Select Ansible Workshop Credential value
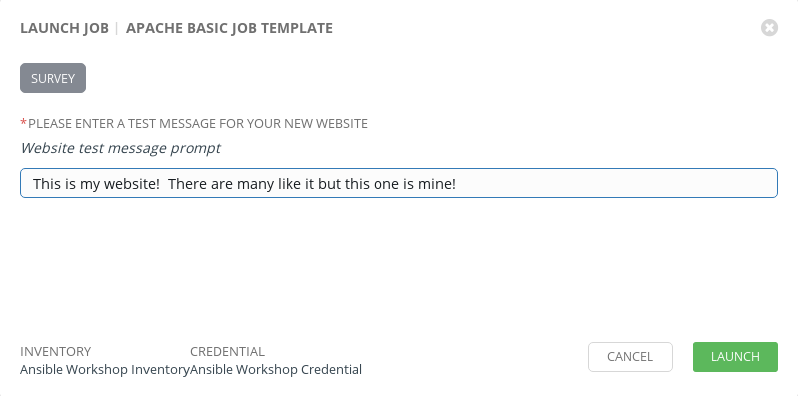The height and width of the screenshot is (396, 798). pyautogui.click(x=276, y=370)
